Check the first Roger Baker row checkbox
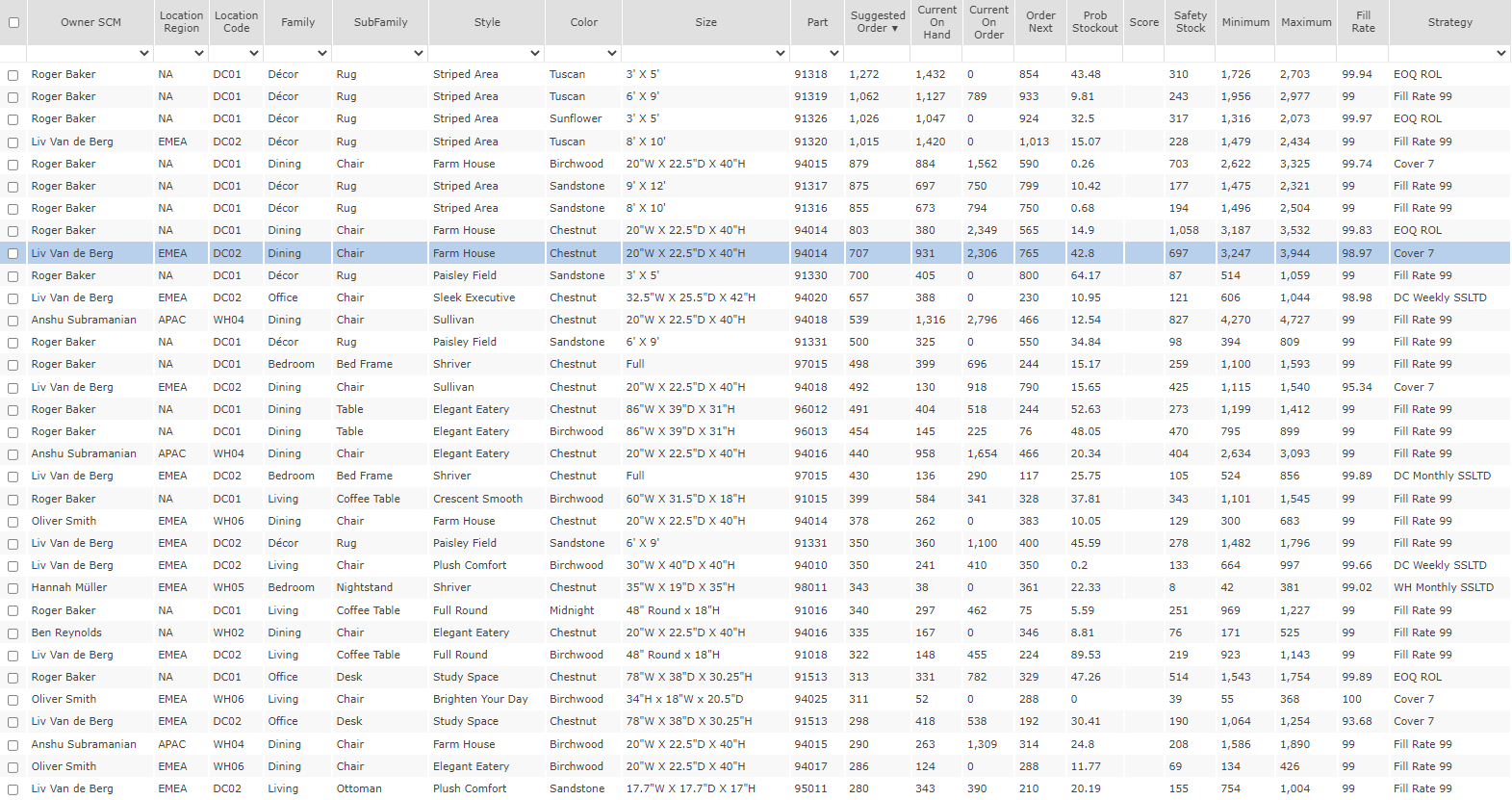 13,75
